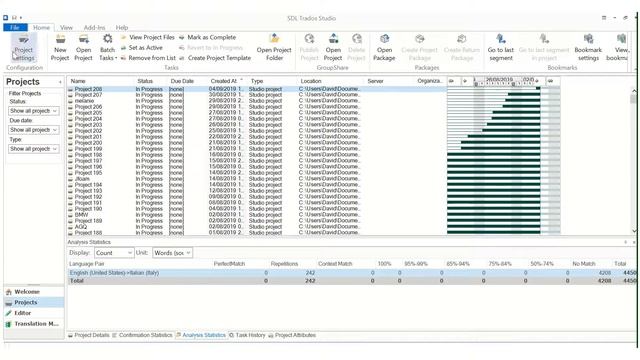Open the Unit Words dropdown
Screen dimensions: 640x360
[x=172, y=253]
